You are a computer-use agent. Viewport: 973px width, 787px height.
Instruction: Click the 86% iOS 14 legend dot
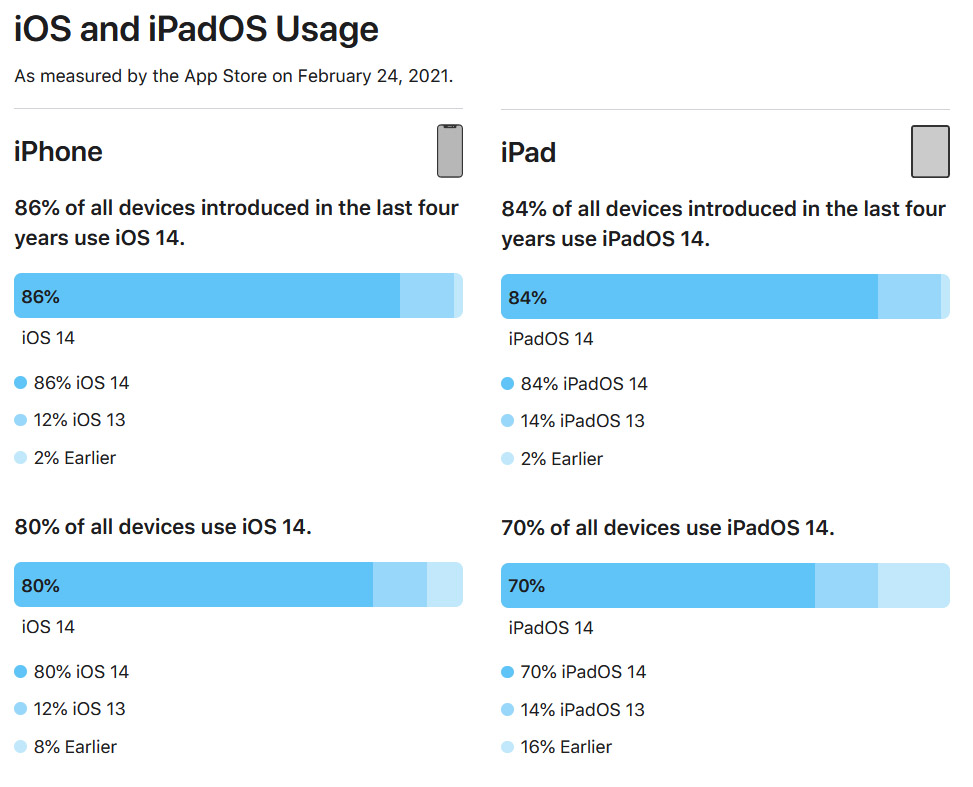click(20, 382)
